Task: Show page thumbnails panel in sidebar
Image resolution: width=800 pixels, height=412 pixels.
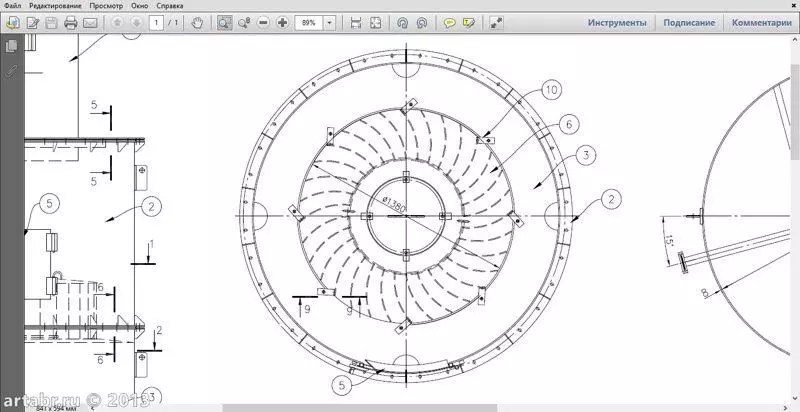Action: tap(11, 46)
